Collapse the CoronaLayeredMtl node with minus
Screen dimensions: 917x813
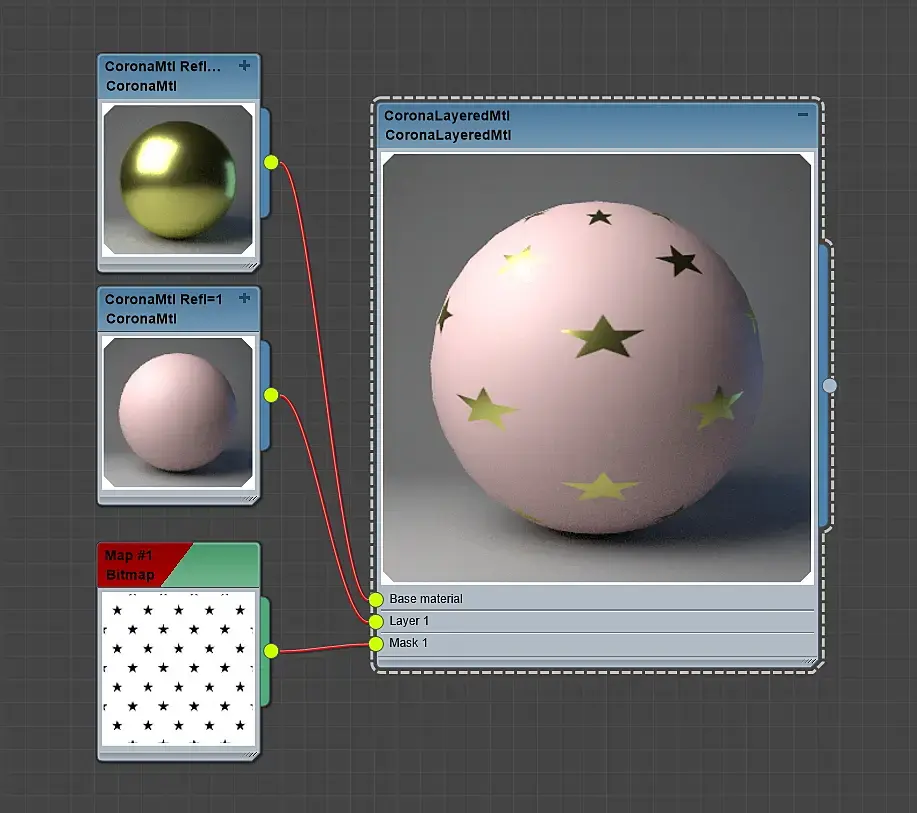(x=803, y=115)
